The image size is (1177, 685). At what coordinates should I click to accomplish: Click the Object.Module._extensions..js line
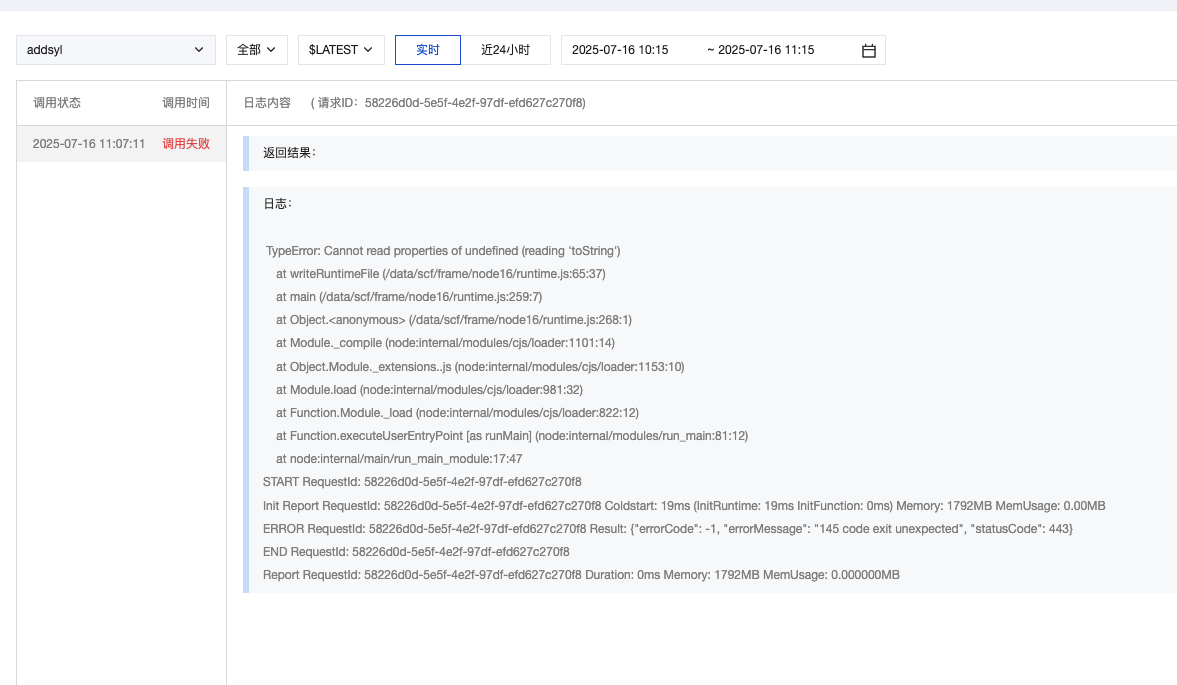[480, 367]
